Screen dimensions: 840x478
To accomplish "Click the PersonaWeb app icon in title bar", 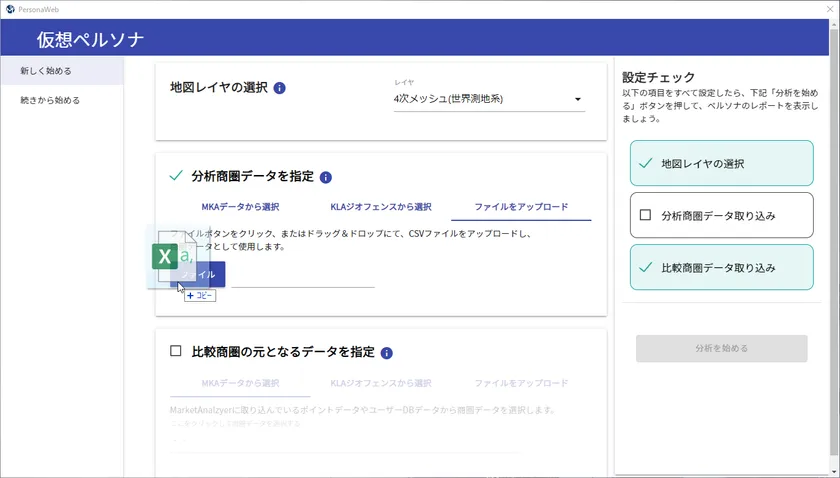I will click(9, 8).
